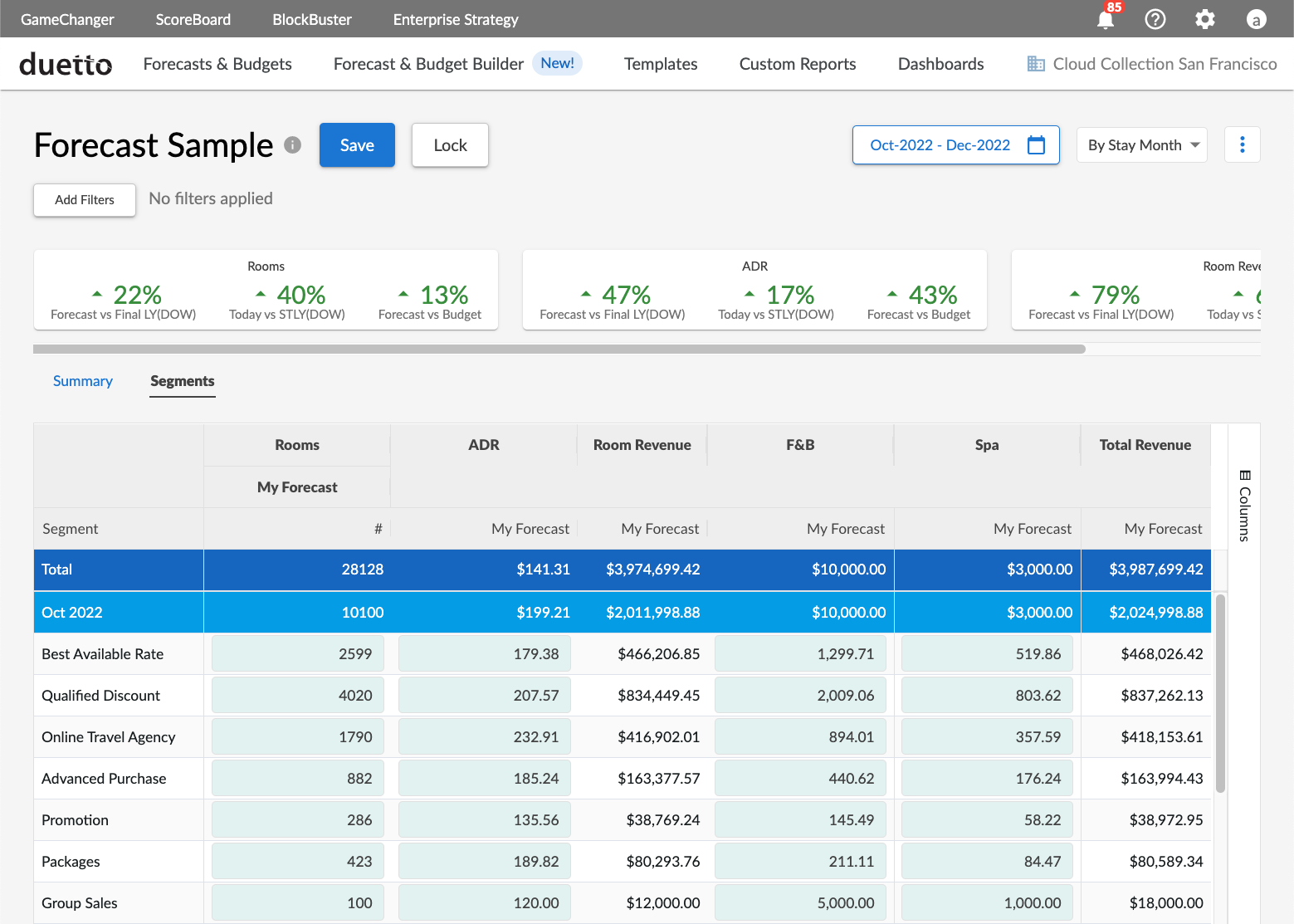Click the help question mark icon

click(1155, 19)
